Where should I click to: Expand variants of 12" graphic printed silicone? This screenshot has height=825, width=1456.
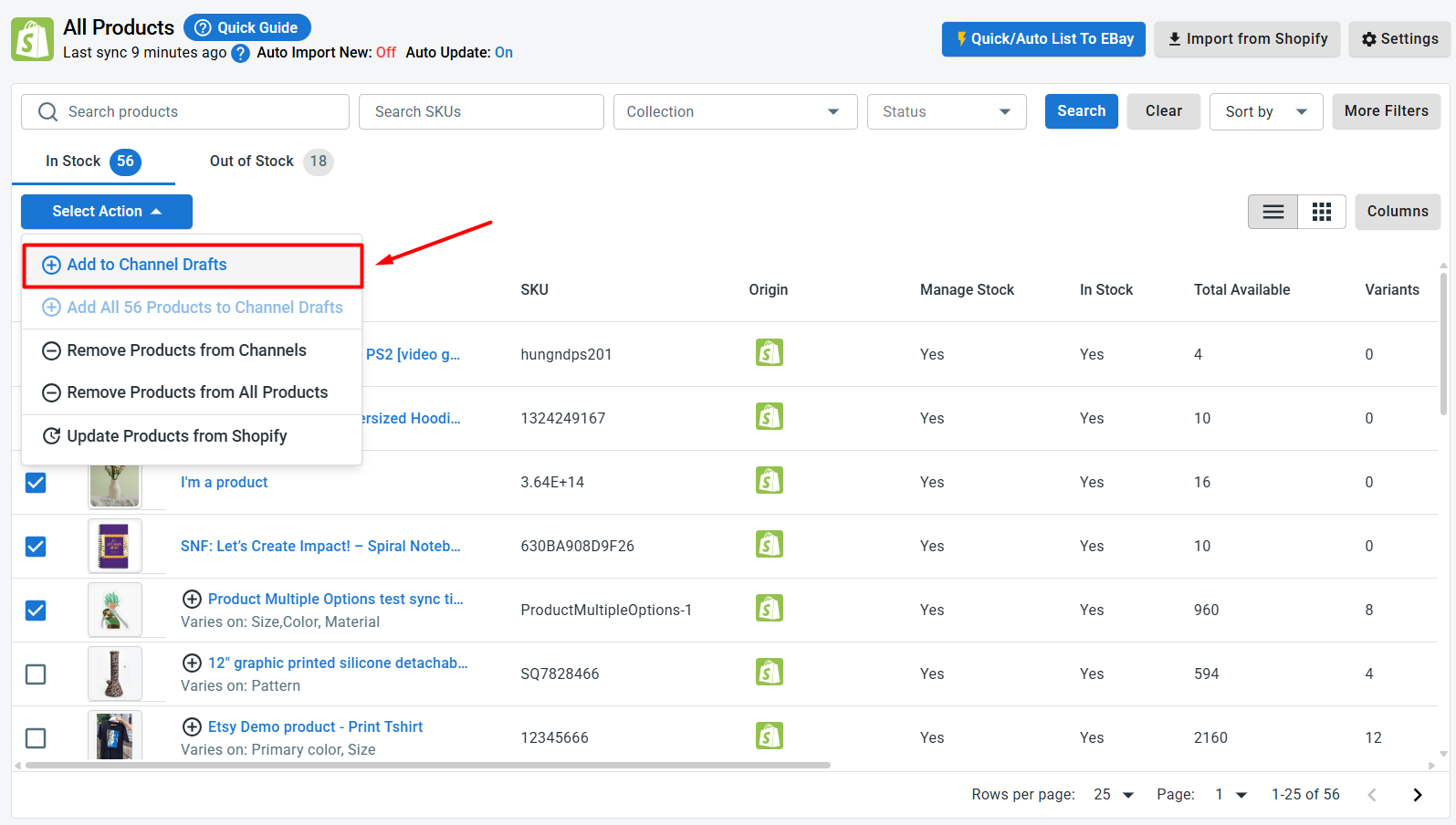[x=192, y=663]
